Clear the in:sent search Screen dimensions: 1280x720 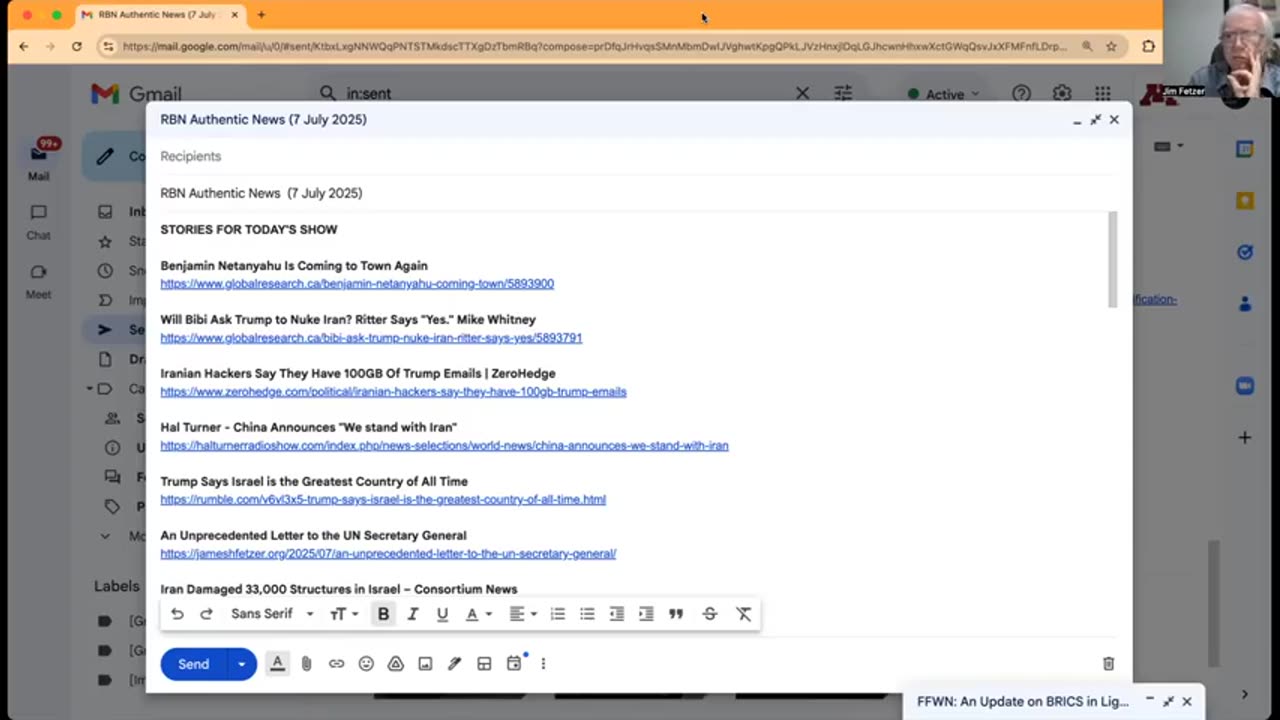pyautogui.click(x=802, y=93)
